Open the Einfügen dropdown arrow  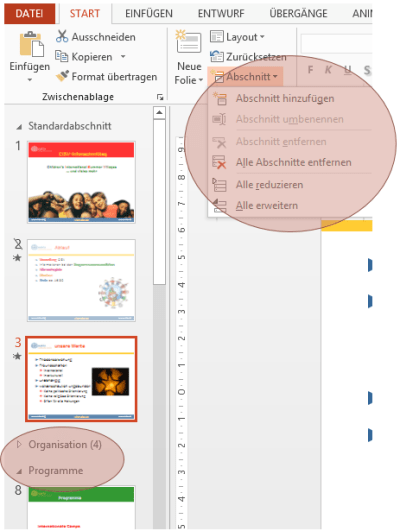tap(30, 80)
